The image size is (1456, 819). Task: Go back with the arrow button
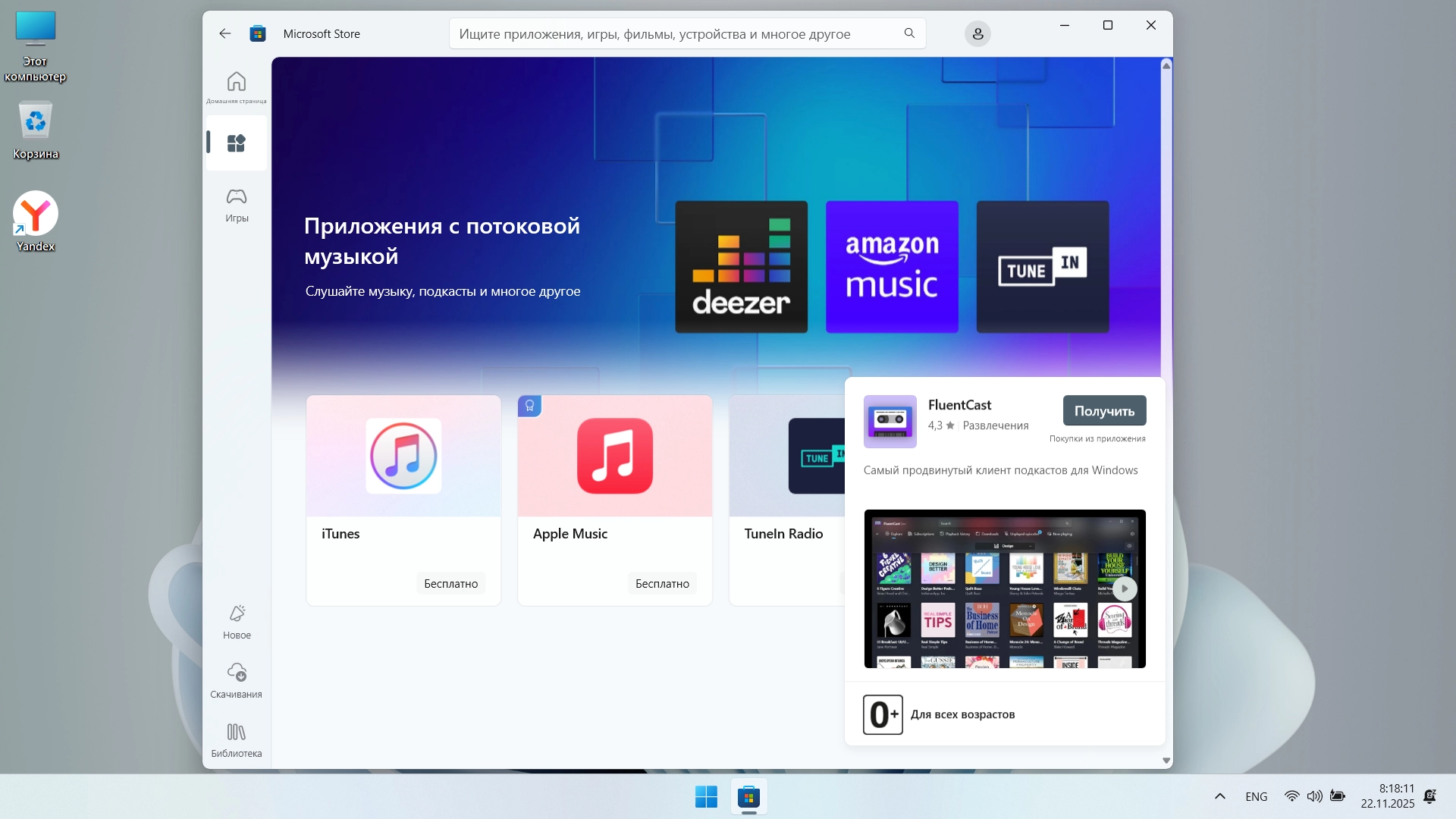(224, 33)
